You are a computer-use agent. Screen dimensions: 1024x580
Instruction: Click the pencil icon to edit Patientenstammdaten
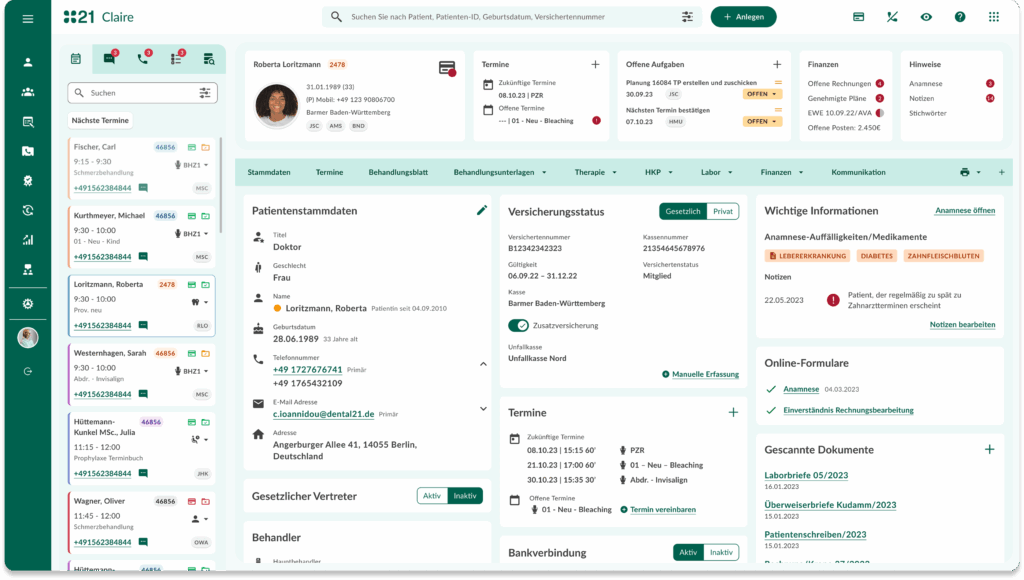pyautogui.click(x=482, y=210)
